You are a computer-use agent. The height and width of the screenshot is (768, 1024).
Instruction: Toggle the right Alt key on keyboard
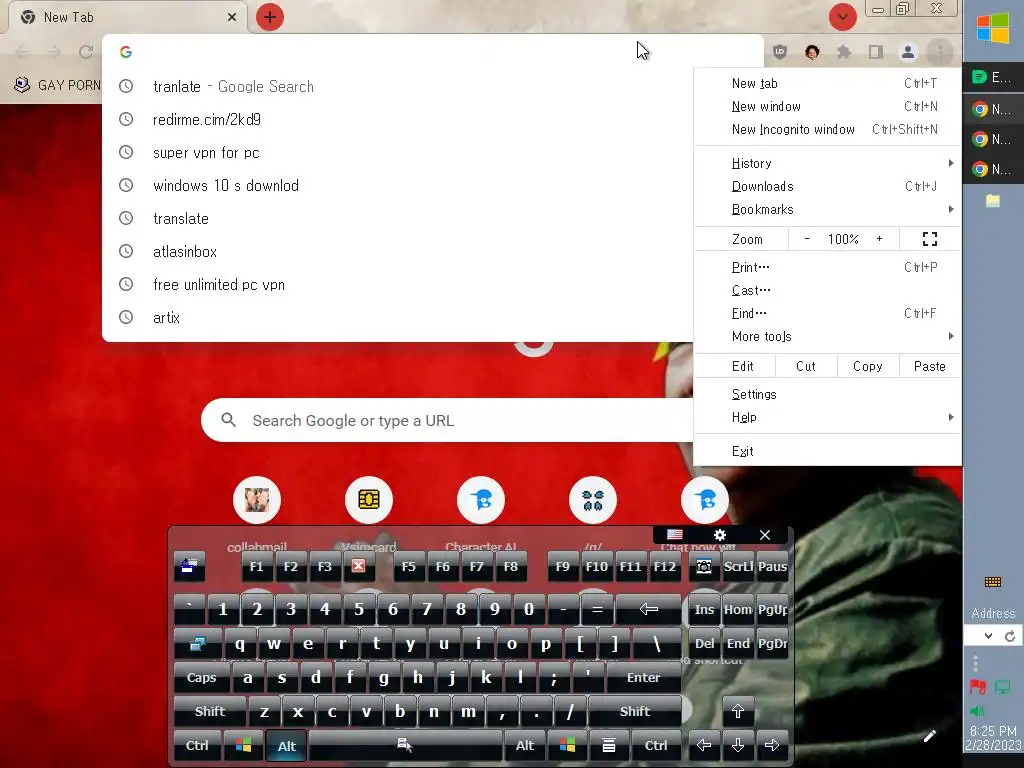[524, 746]
